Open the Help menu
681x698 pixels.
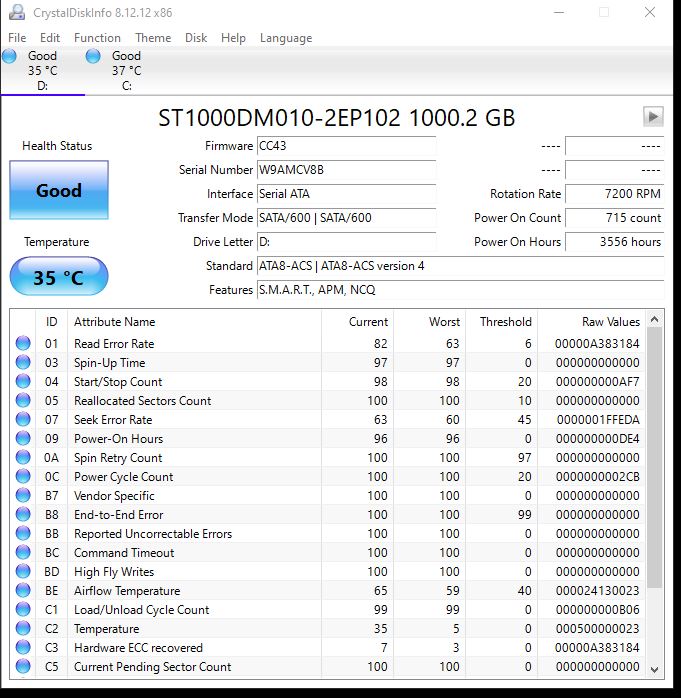(x=233, y=38)
